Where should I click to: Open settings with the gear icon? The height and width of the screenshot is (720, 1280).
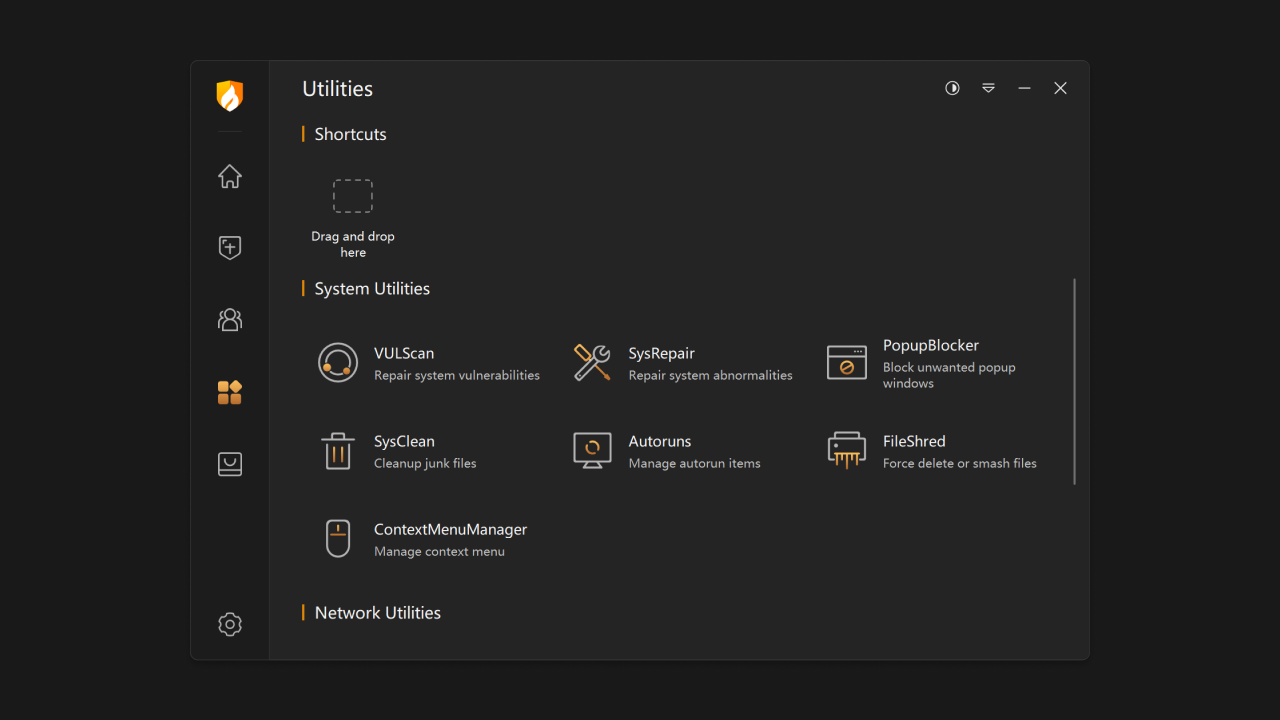[x=229, y=624]
